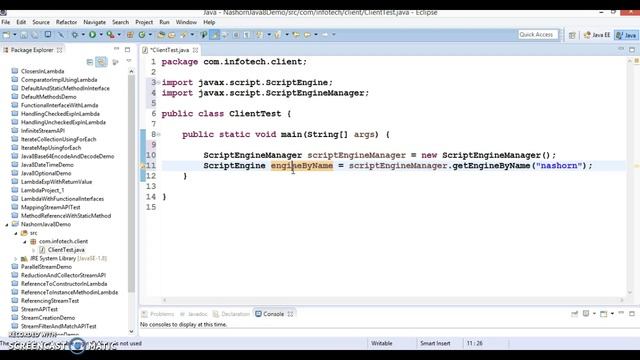
Task: Open the Search menu
Action: click(120, 22)
